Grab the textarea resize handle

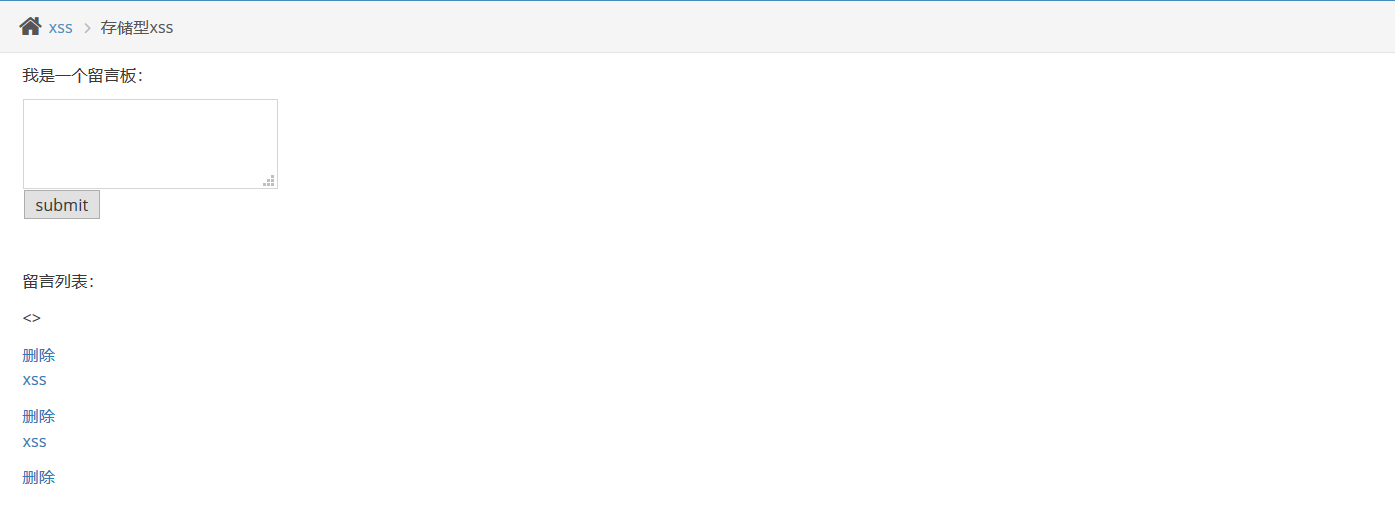[269, 181]
